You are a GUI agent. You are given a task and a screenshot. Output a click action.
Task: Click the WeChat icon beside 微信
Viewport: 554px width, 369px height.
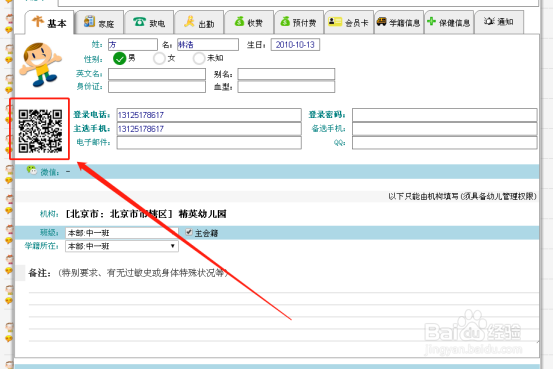[32, 170]
